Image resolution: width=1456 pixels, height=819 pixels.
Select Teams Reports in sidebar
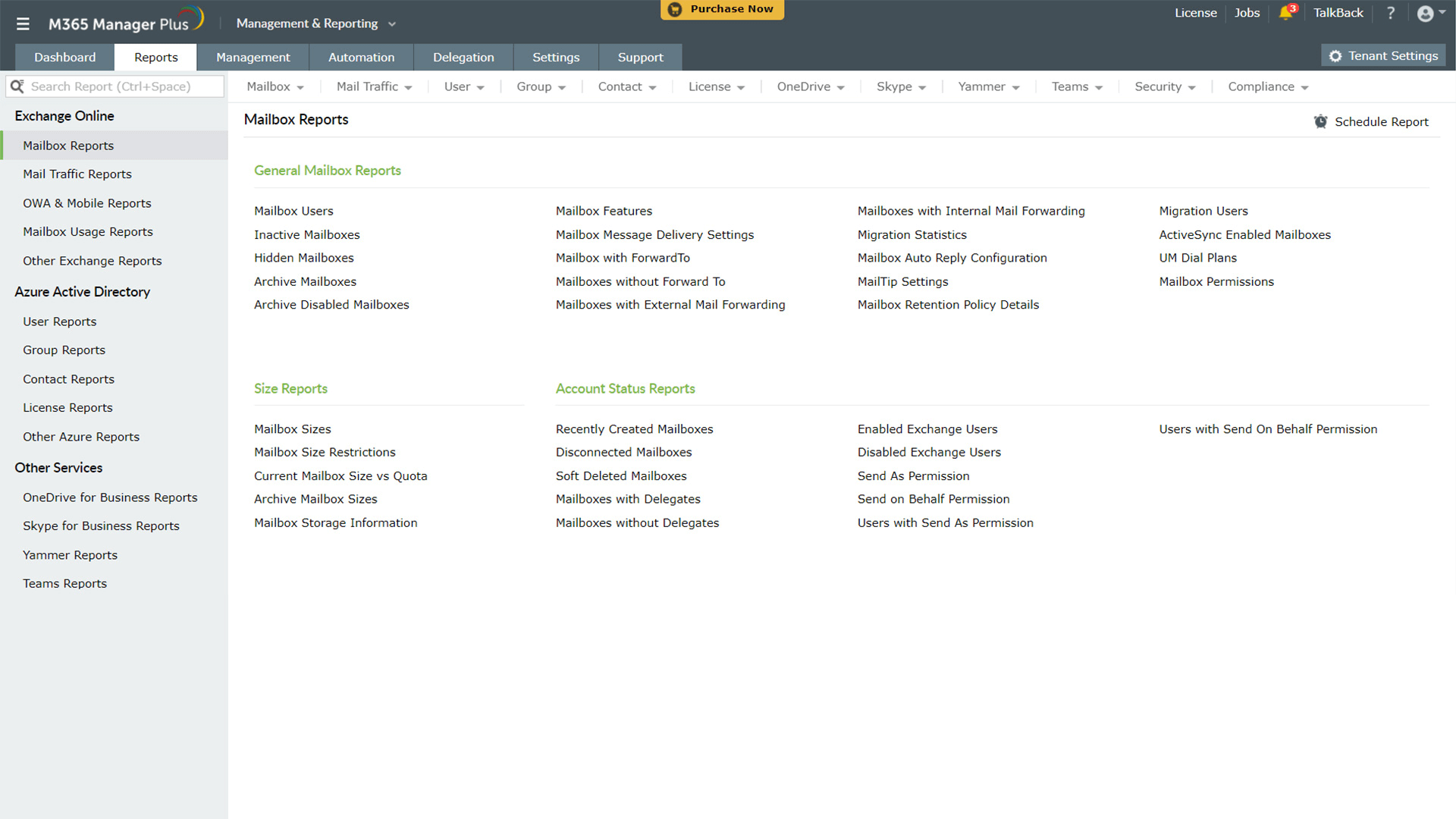point(64,583)
